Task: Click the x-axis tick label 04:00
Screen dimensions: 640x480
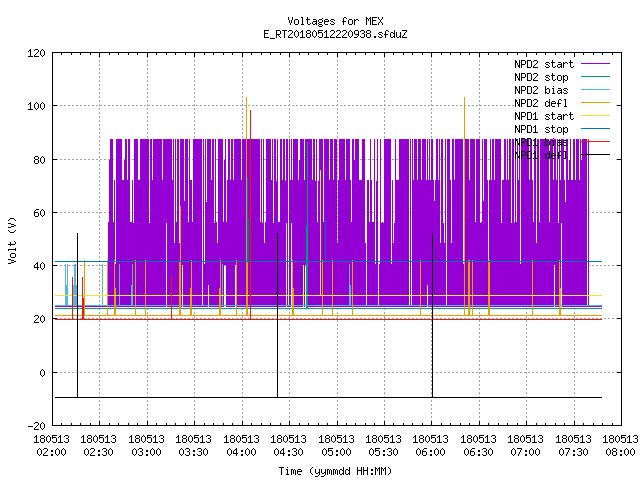Action: [x=242, y=453]
